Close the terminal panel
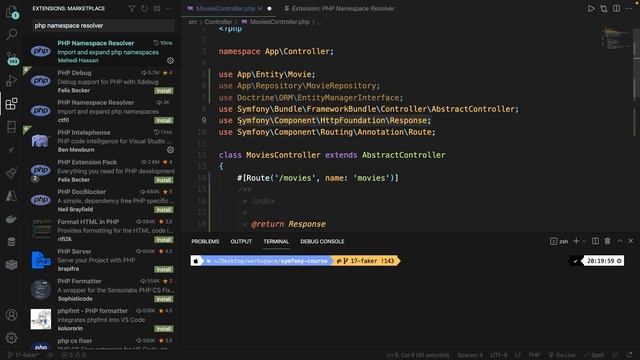 click(631, 241)
